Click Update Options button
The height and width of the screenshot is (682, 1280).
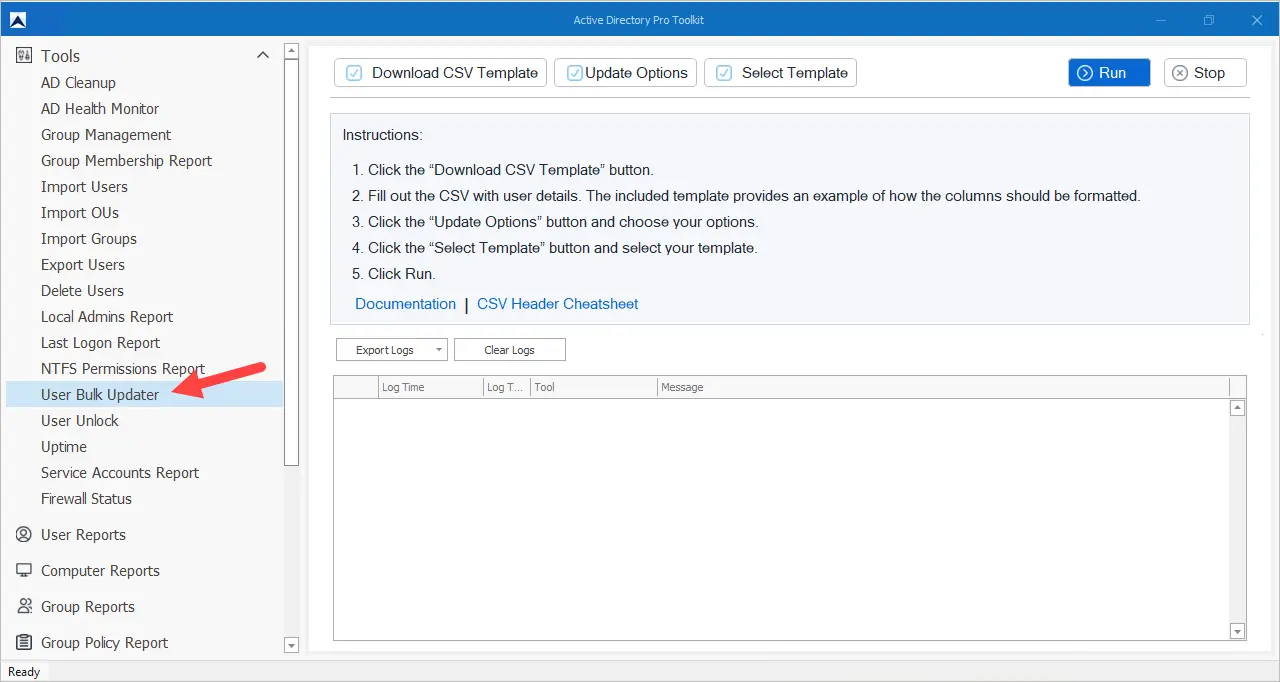(625, 73)
